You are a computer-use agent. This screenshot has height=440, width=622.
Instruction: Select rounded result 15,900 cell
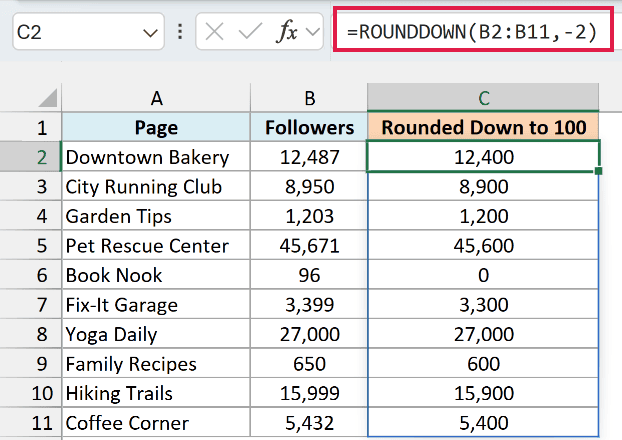click(483, 393)
